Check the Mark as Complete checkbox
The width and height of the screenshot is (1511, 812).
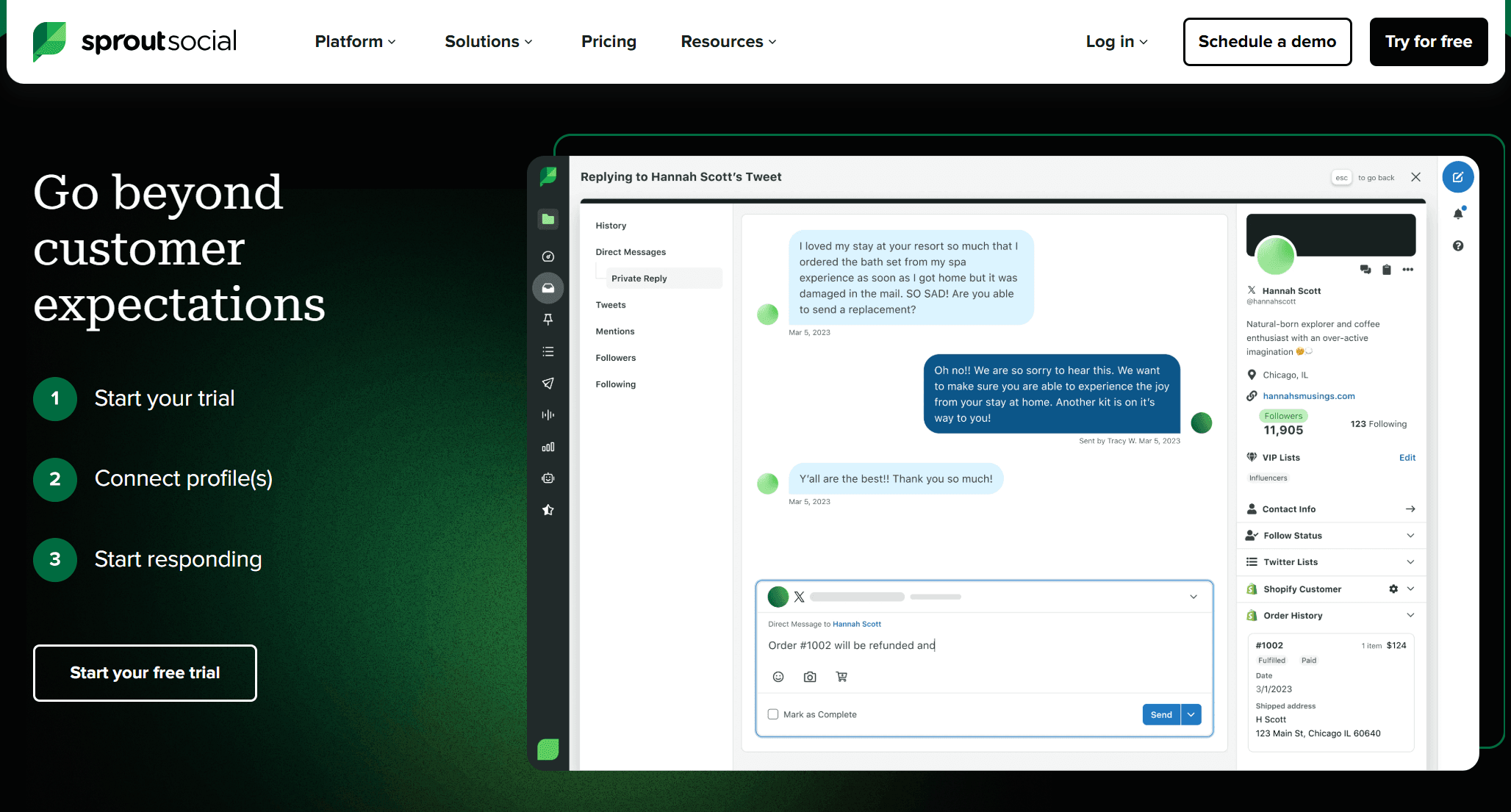tap(773, 714)
